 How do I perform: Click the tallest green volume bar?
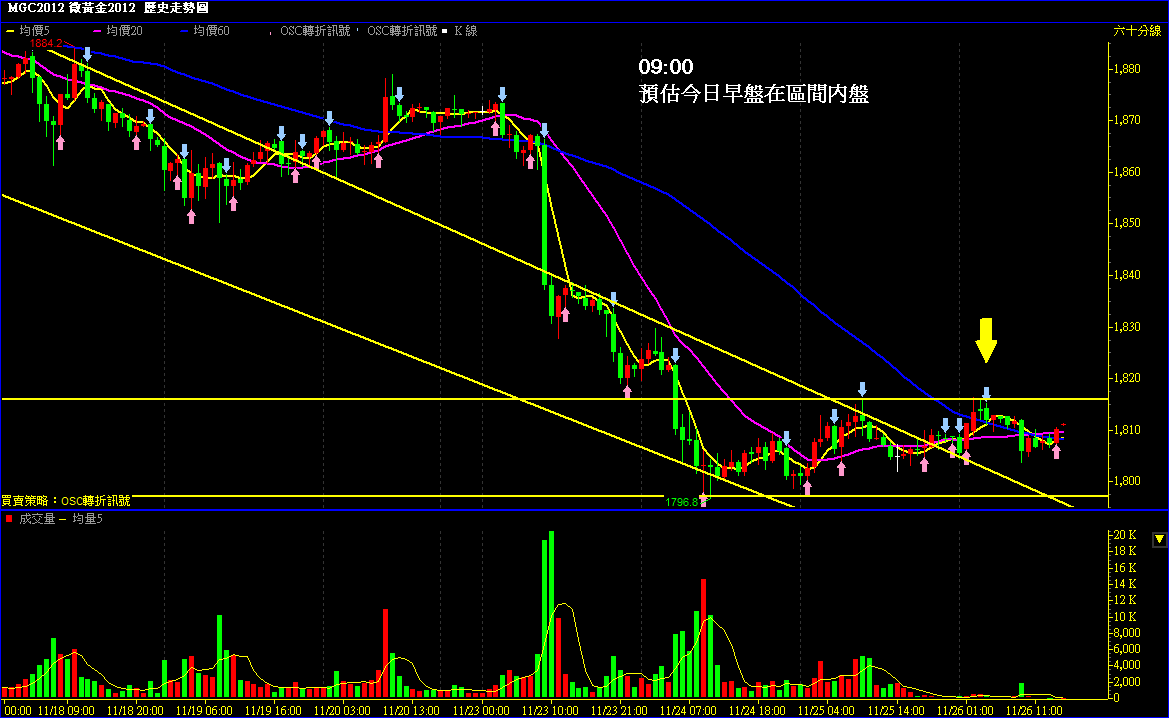(552, 615)
